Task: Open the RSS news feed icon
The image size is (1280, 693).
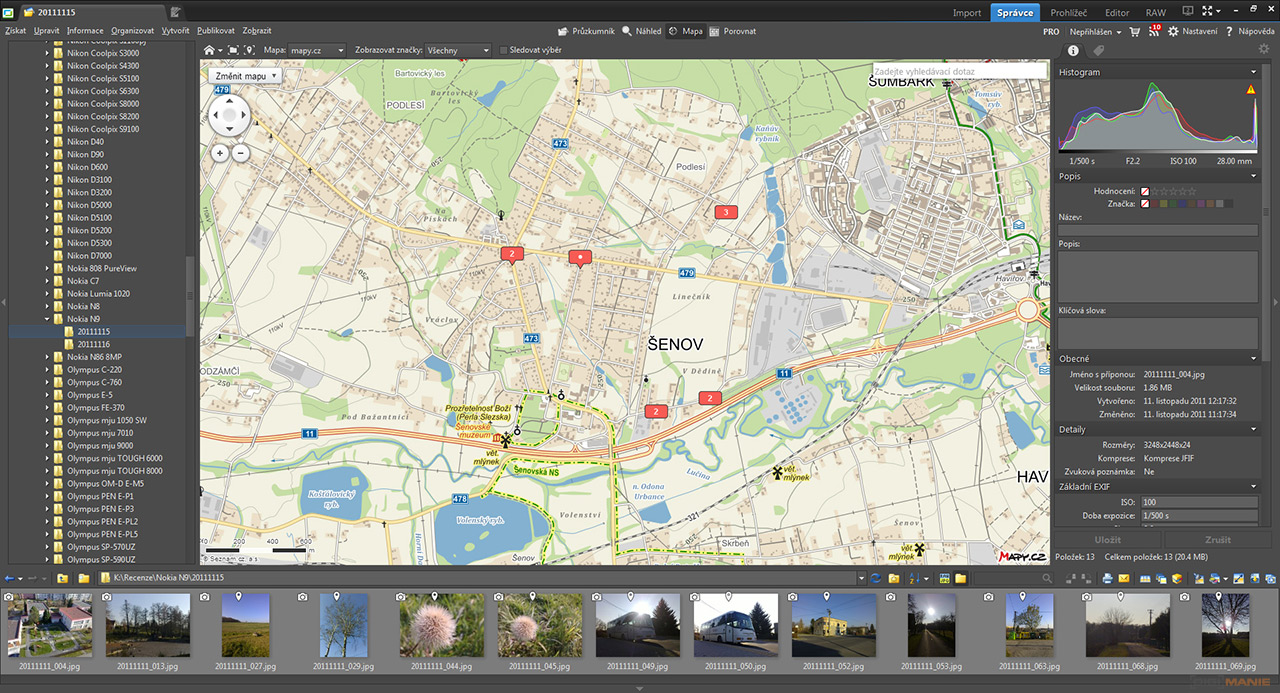Action: coord(1154,32)
